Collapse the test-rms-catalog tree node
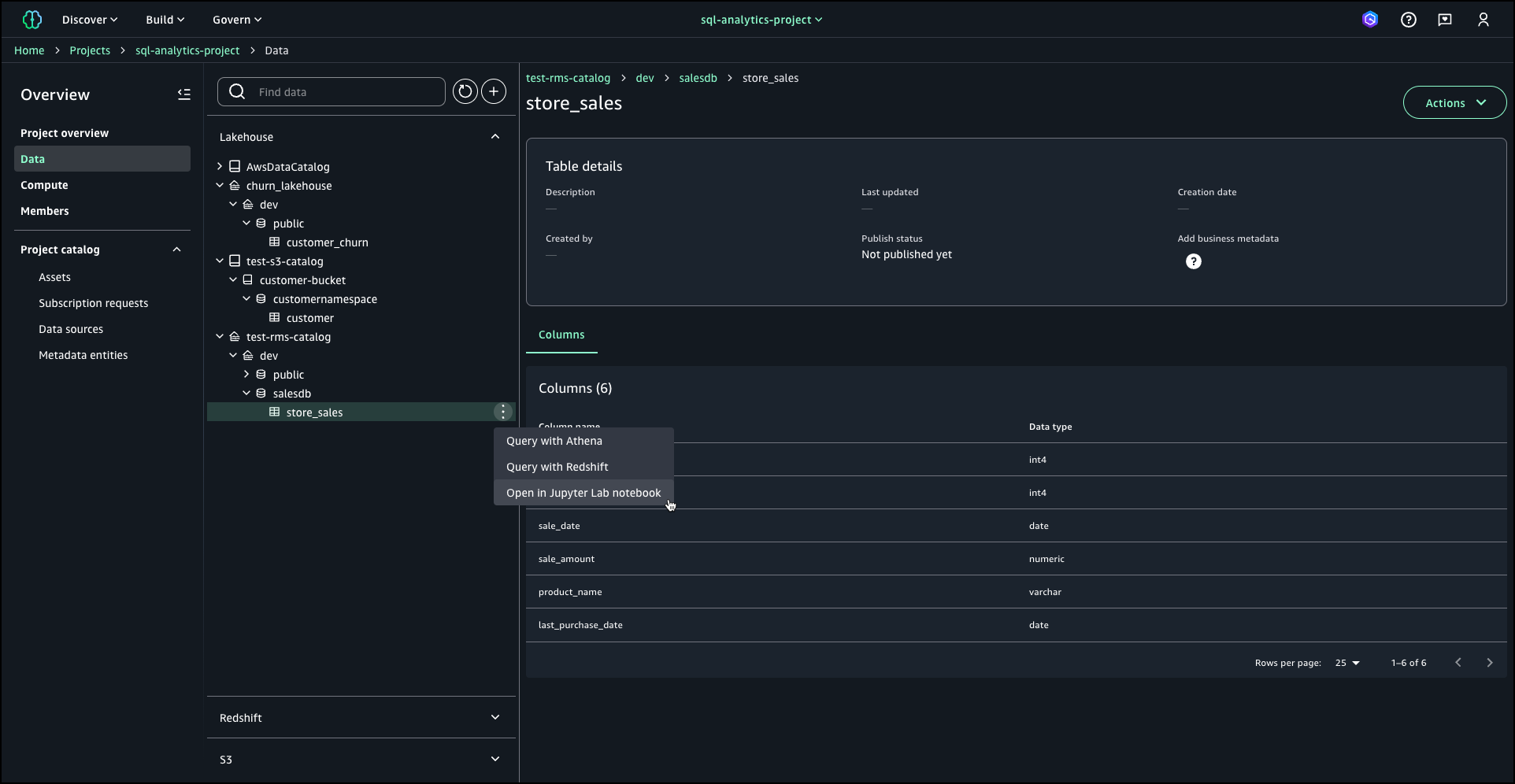 point(220,337)
